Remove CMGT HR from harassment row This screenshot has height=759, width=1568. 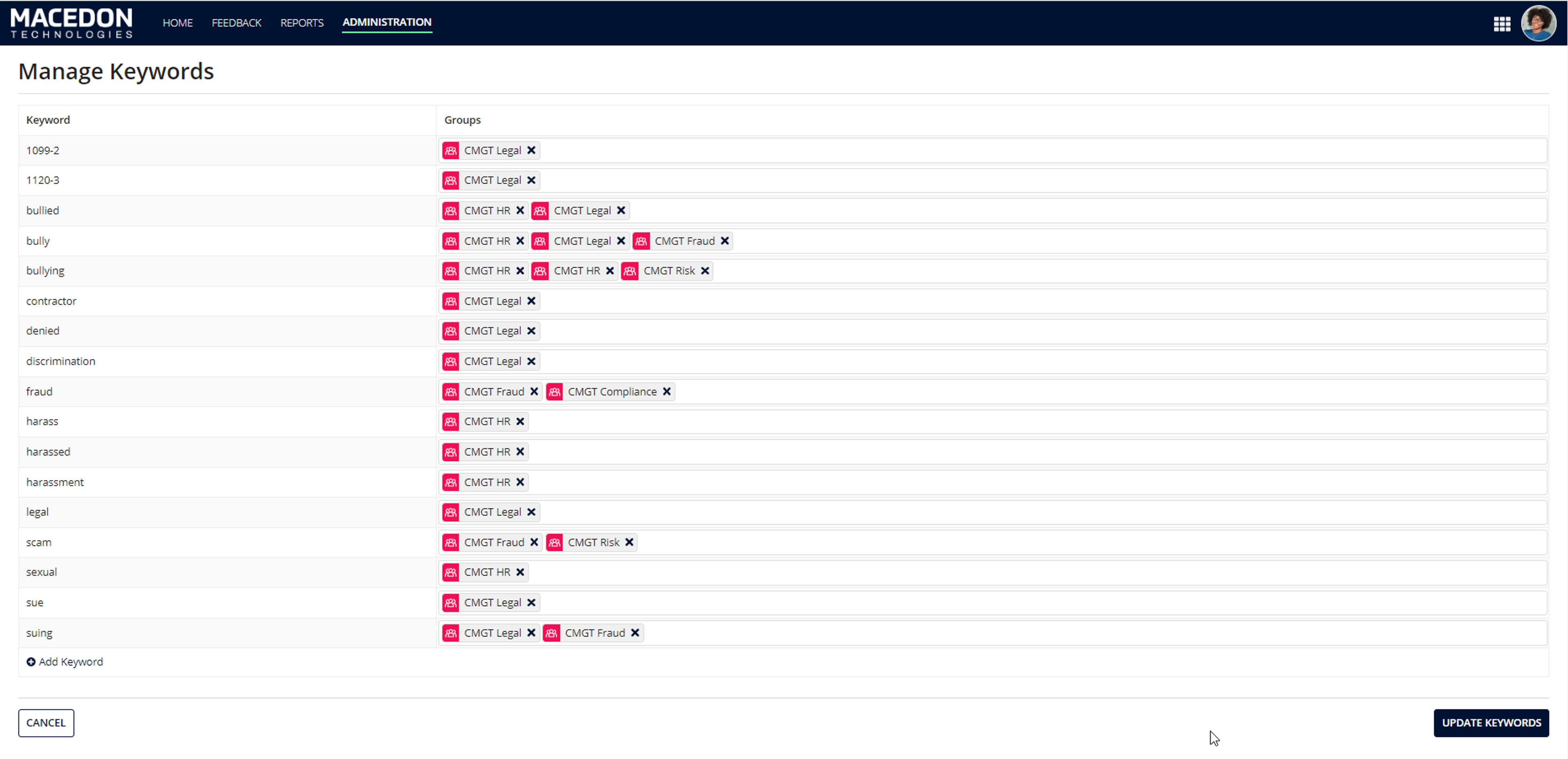520,482
